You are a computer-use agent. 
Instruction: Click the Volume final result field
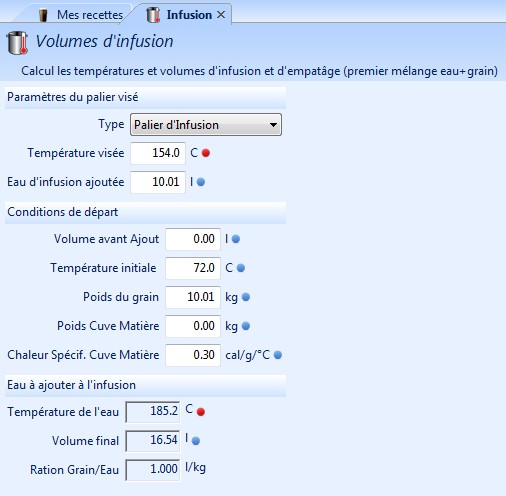153,441
